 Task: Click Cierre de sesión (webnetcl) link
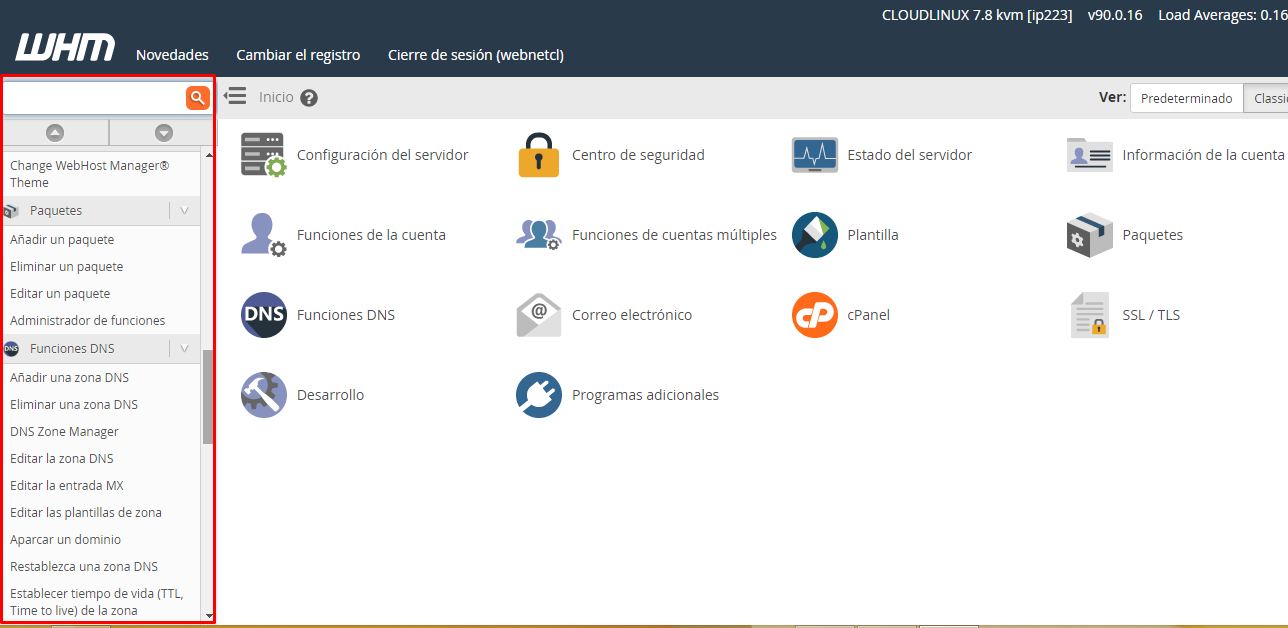[475, 55]
